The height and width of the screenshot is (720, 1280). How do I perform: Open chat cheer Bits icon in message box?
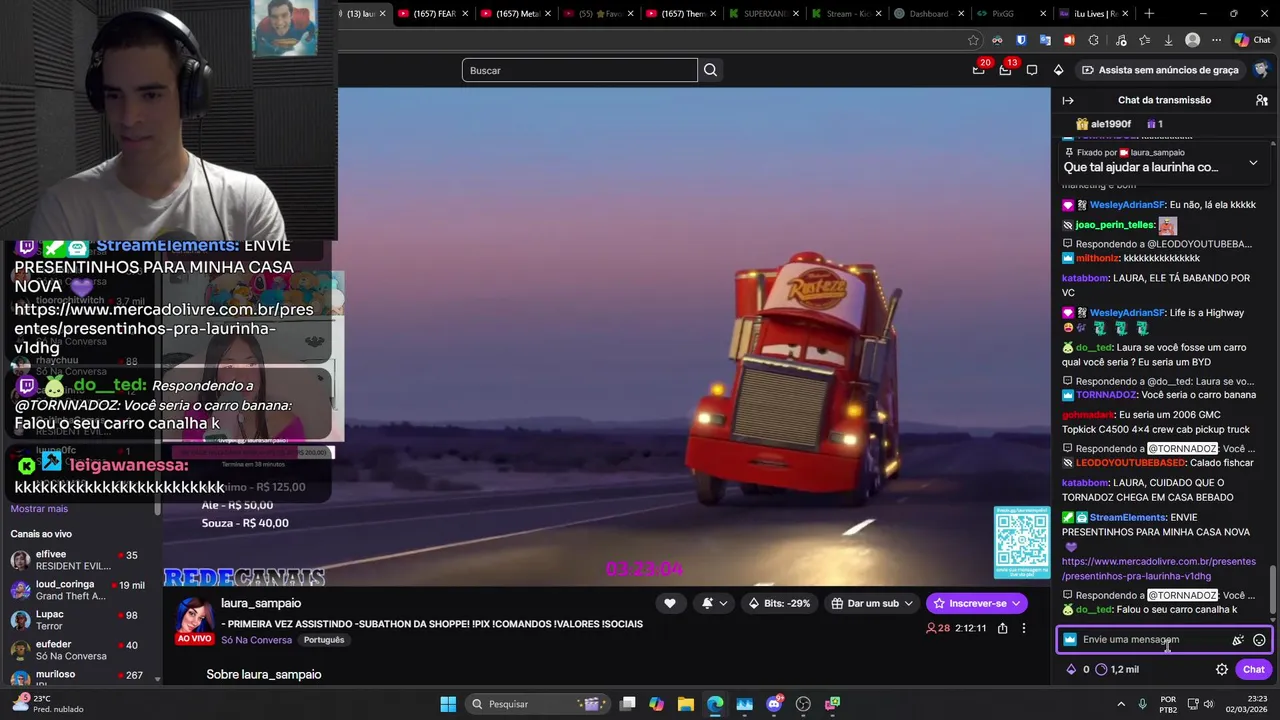click(1237, 640)
